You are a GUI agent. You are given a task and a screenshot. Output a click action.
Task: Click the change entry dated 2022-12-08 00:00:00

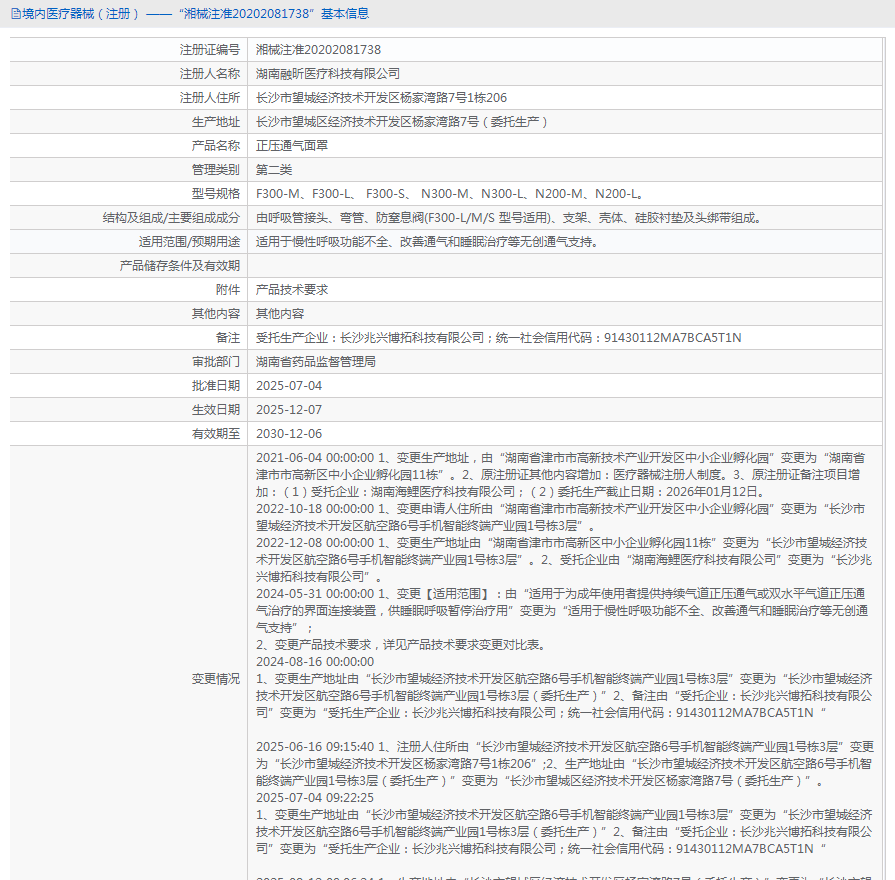tap(563, 559)
